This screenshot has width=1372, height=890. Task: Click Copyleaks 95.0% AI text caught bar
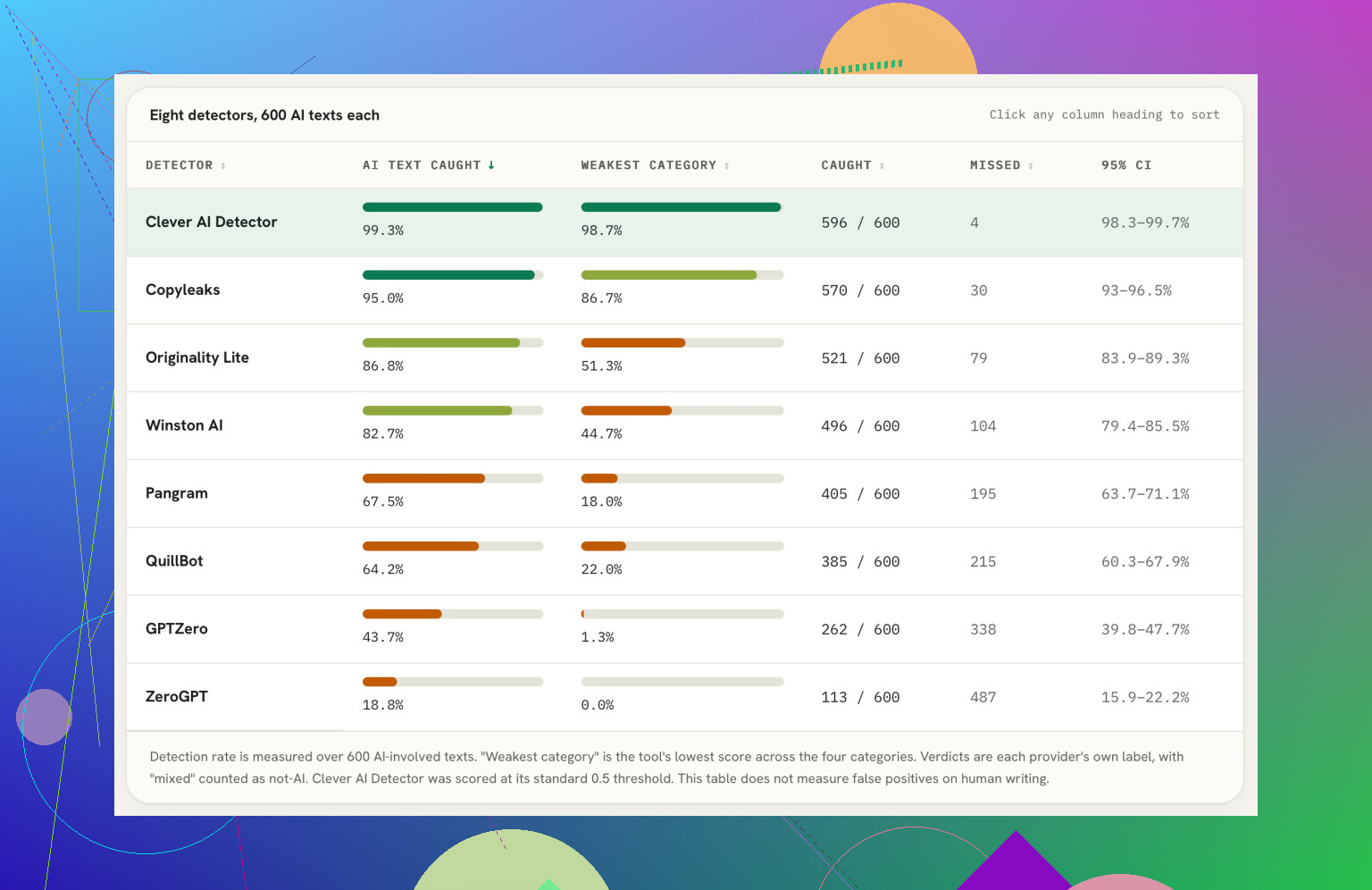(453, 275)
